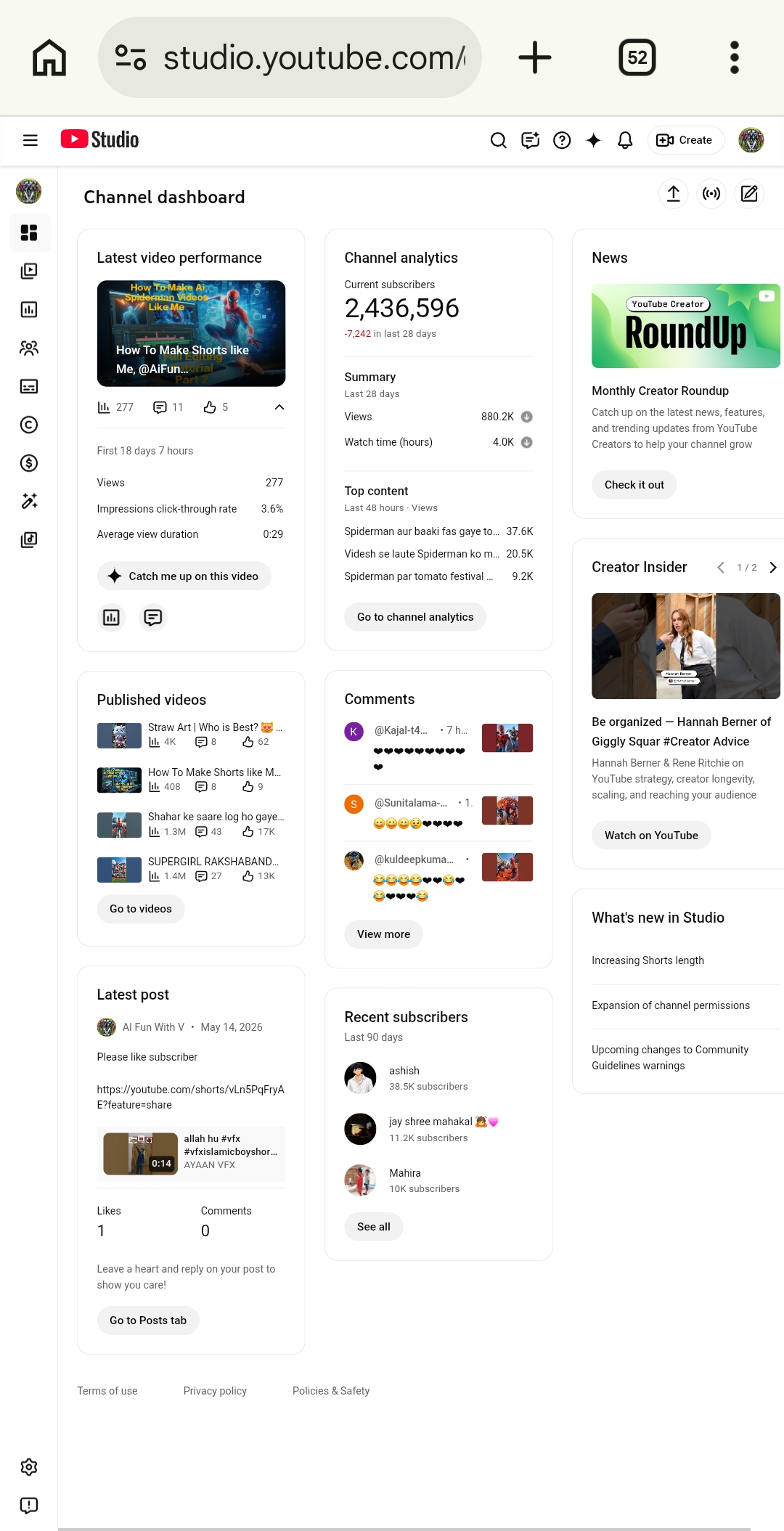Click the Check it out button
The image size is (784, 1531).
click(634, 485)
